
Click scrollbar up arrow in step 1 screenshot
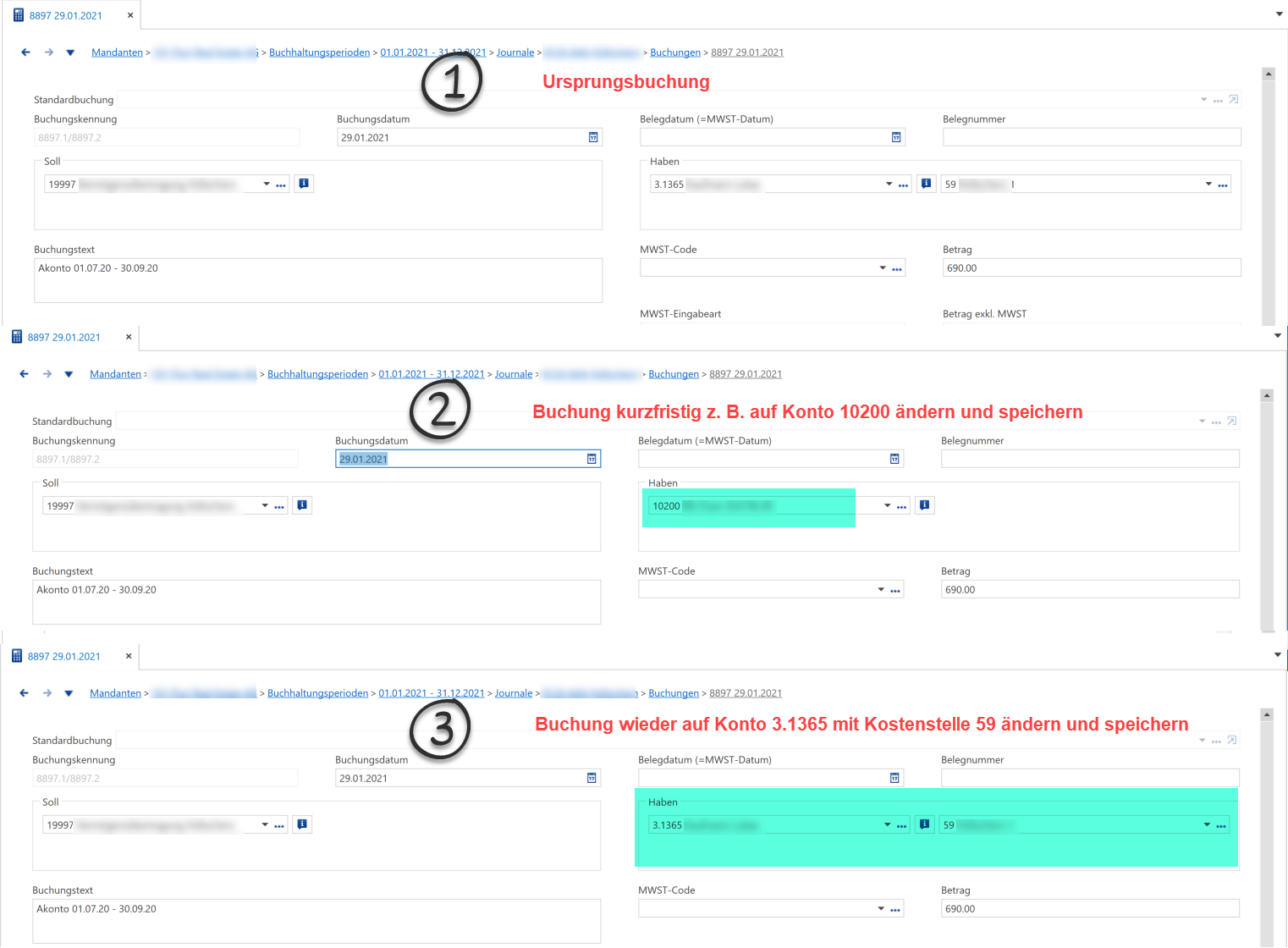pyautogui.click(x=1268, y=74)
